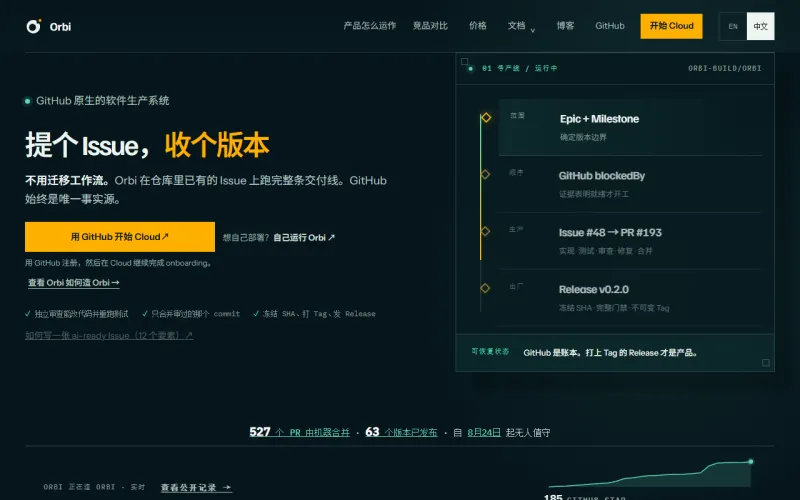This screenshot has height=500, width=800.
Task: Select the Release v0.2.0 row
Action: pyautogui.click(x=629, y=298)
